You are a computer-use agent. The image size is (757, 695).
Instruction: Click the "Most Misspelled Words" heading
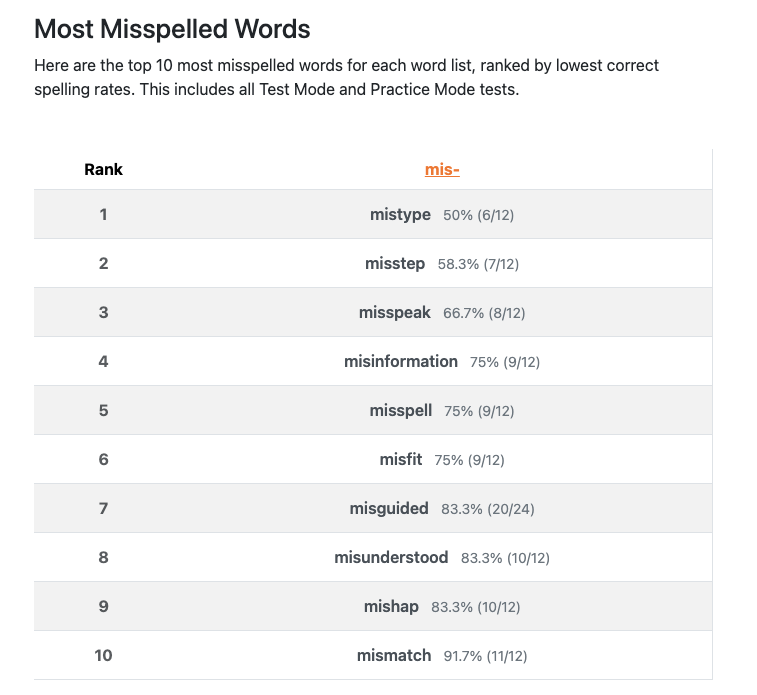[172, 29]
